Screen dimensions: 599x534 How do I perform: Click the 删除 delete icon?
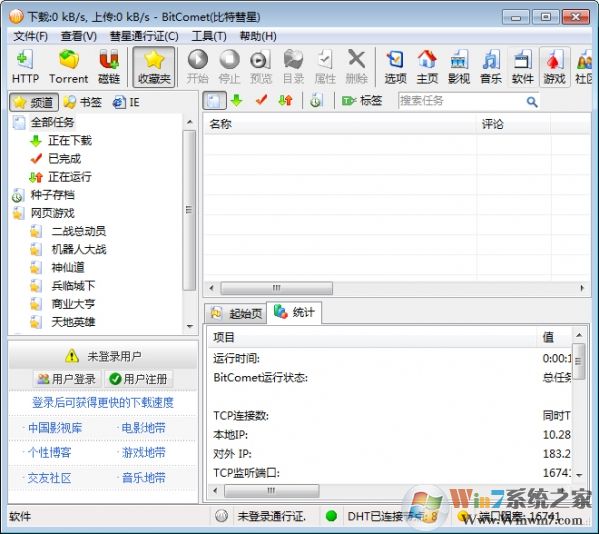(356, 67)
